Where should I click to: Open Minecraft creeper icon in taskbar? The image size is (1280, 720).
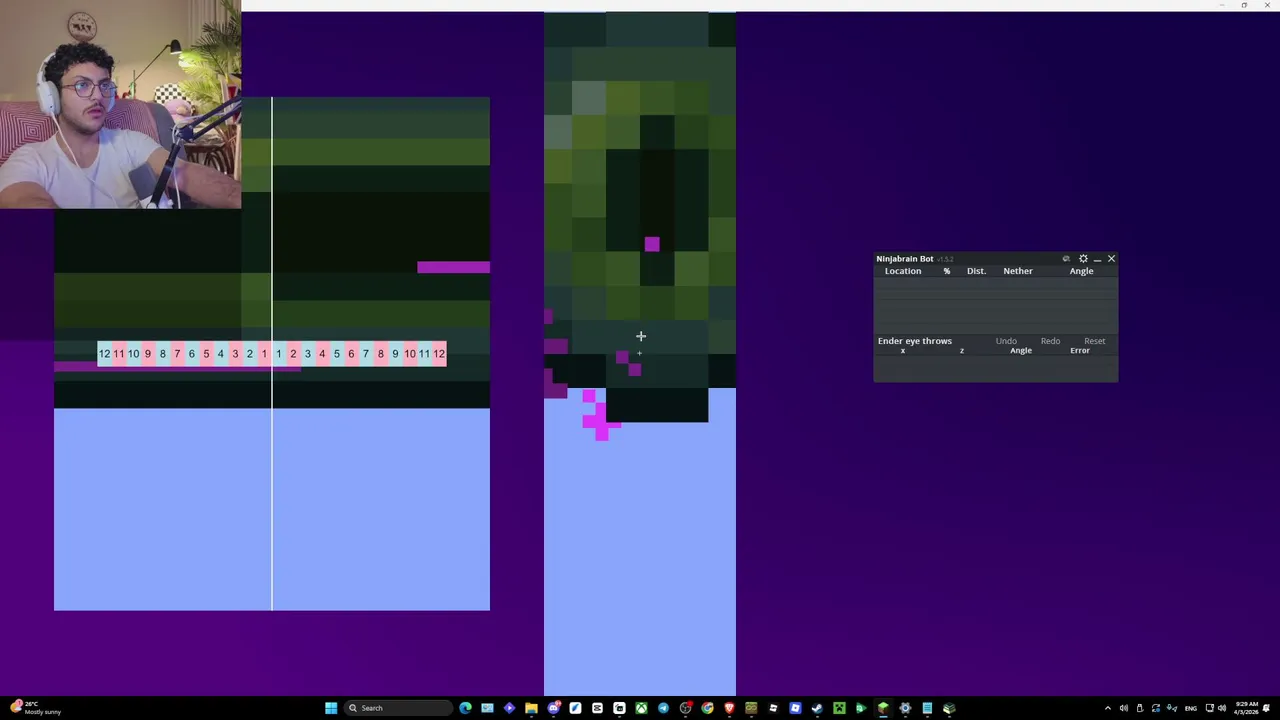839,708
